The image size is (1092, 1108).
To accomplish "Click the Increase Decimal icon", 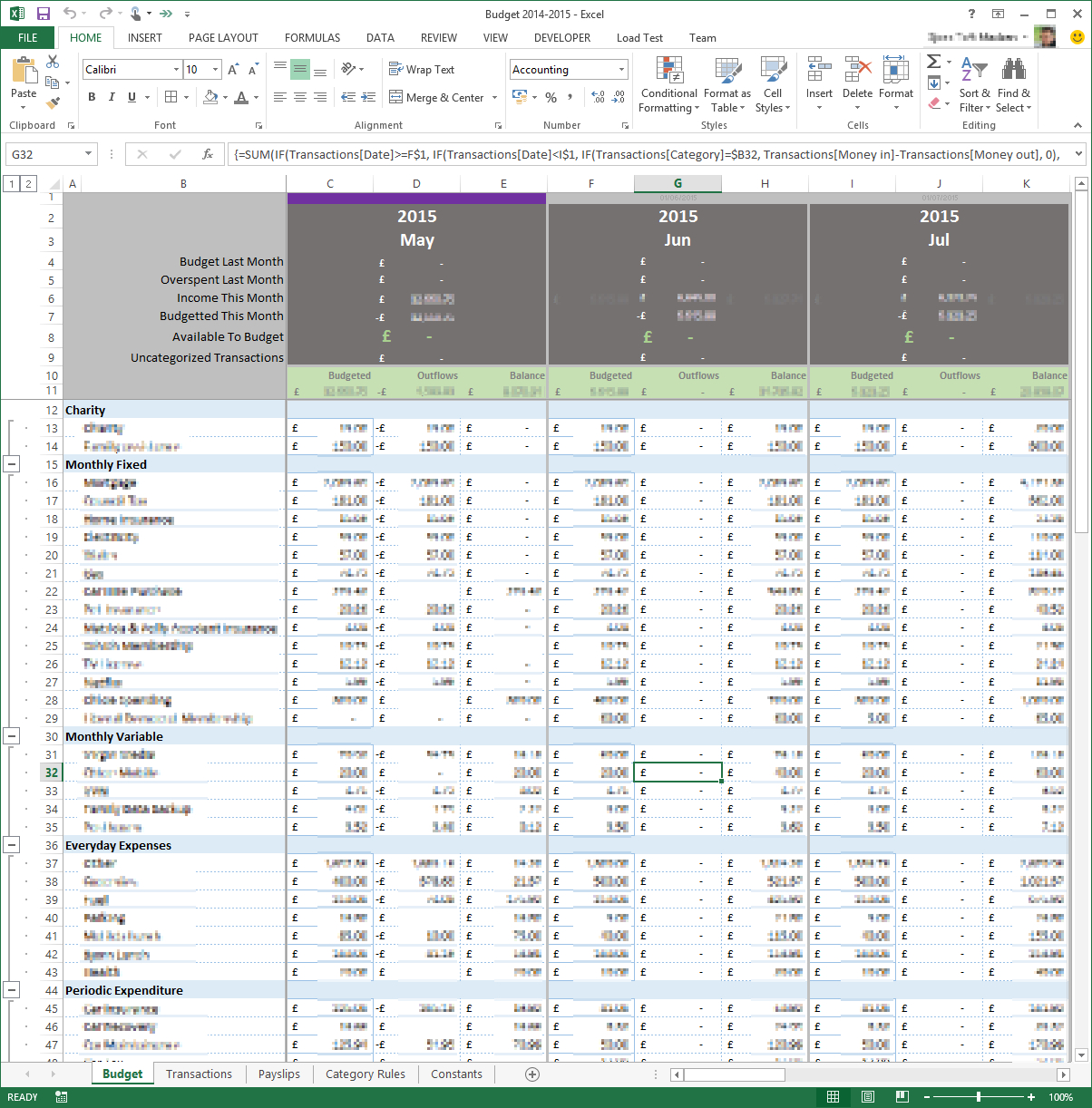I will tap(598, 97).
